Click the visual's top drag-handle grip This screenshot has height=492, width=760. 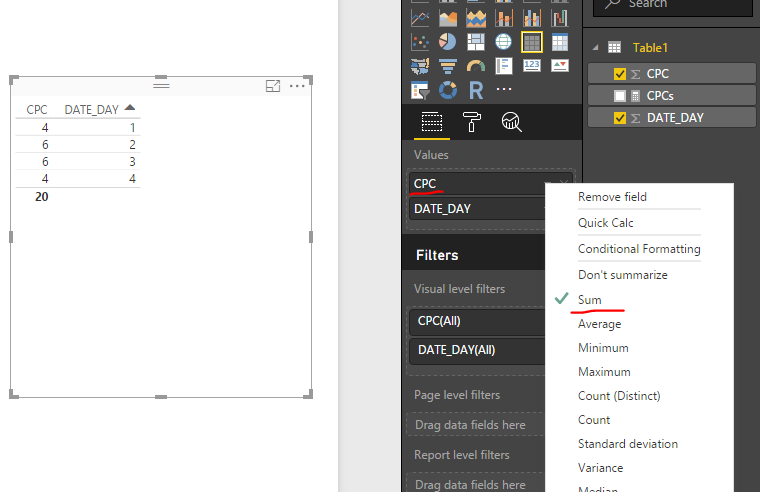click(161, 86)
